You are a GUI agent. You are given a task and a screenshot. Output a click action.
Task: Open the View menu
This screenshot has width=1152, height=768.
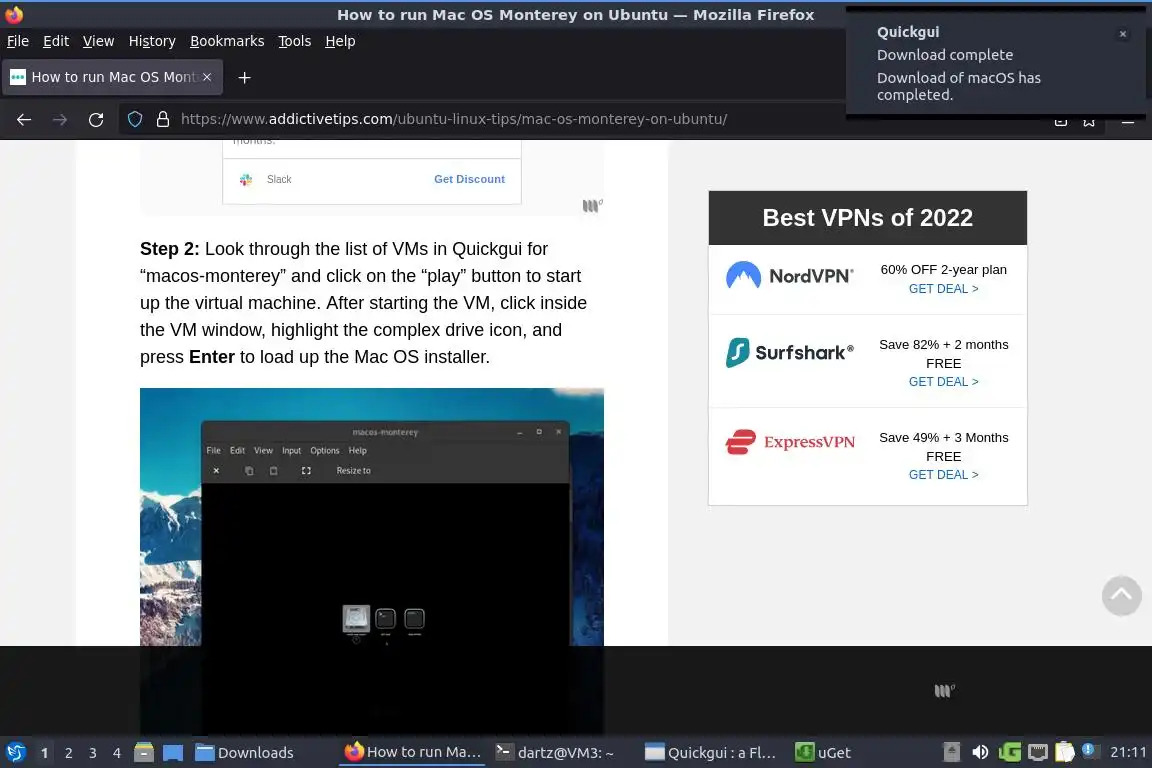[98, 41]
